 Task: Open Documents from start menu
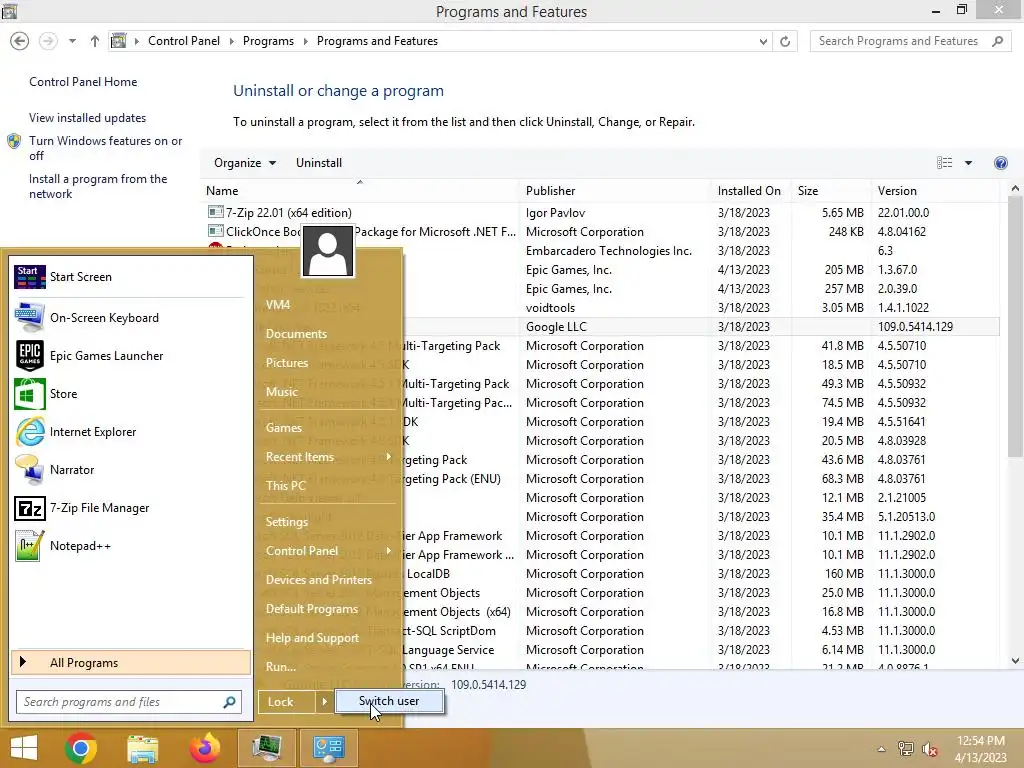296,334
